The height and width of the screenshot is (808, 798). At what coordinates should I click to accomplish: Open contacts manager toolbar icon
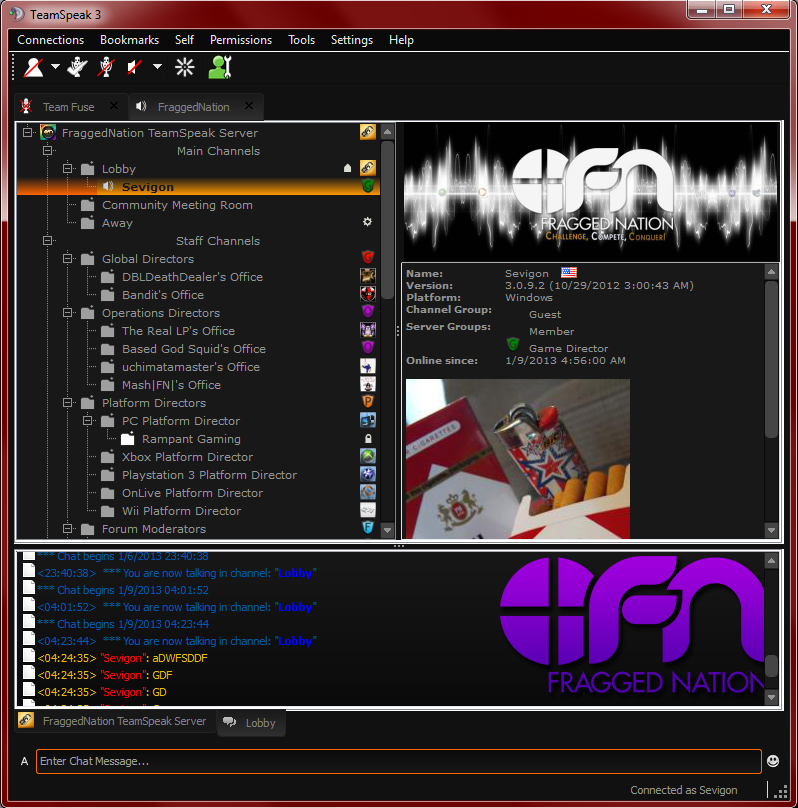coord(220,68)
